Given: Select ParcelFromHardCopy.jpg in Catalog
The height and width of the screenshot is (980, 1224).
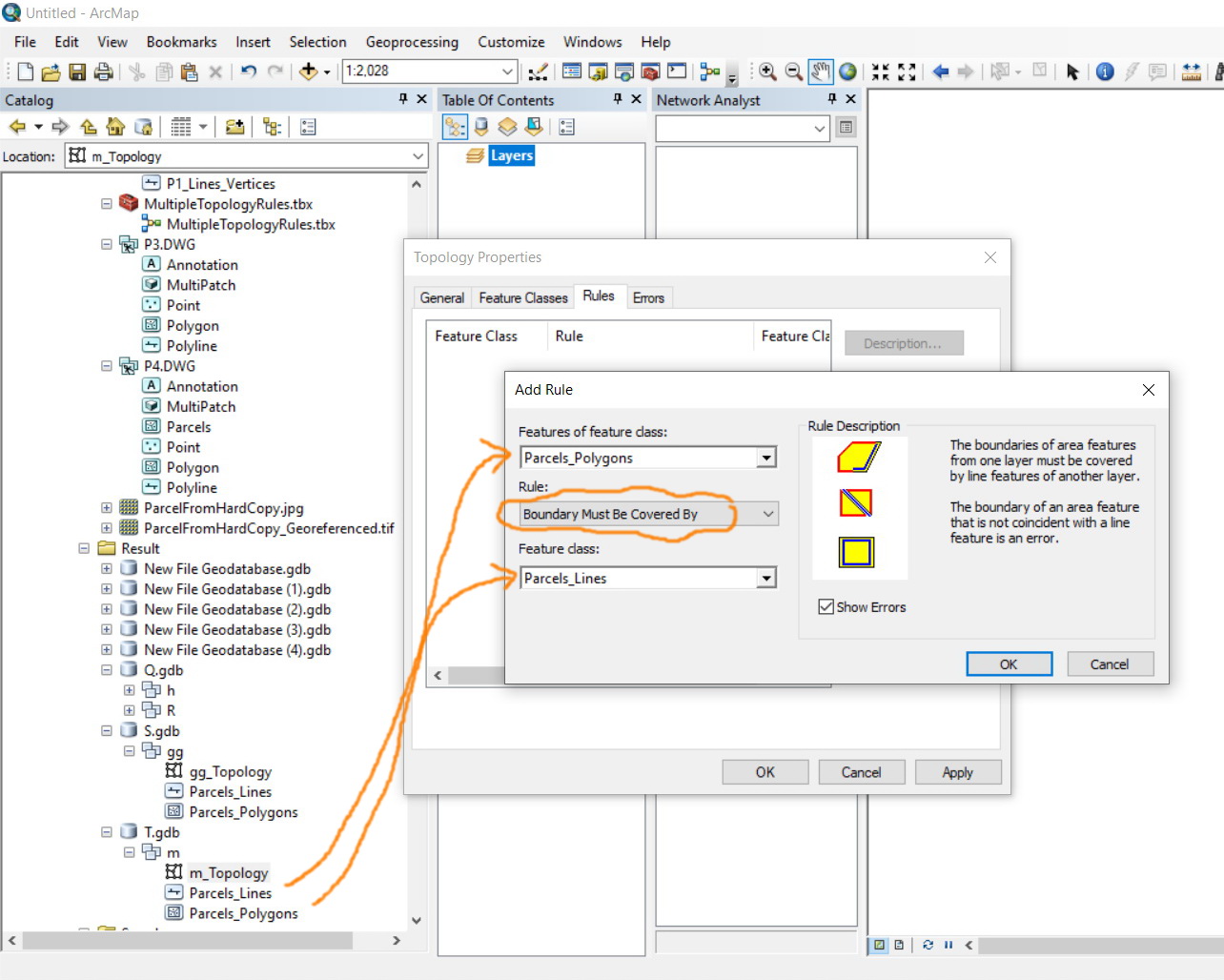Looking at the screenshot, I should tap(224, 508).
